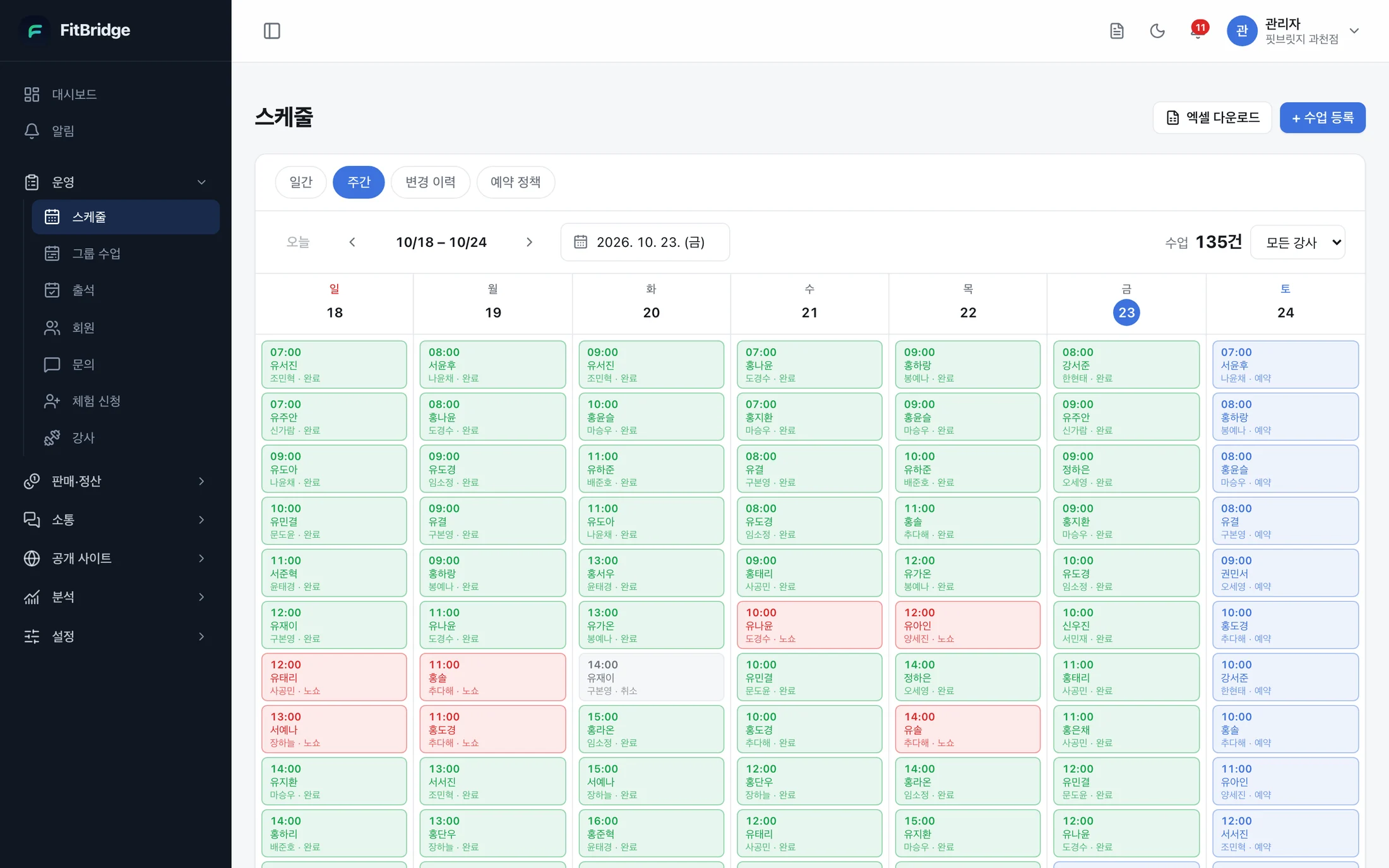Viewport: 1389px width, 868px height.
Task: Toggle the sidebar panel icon
Action: [271, 30]
